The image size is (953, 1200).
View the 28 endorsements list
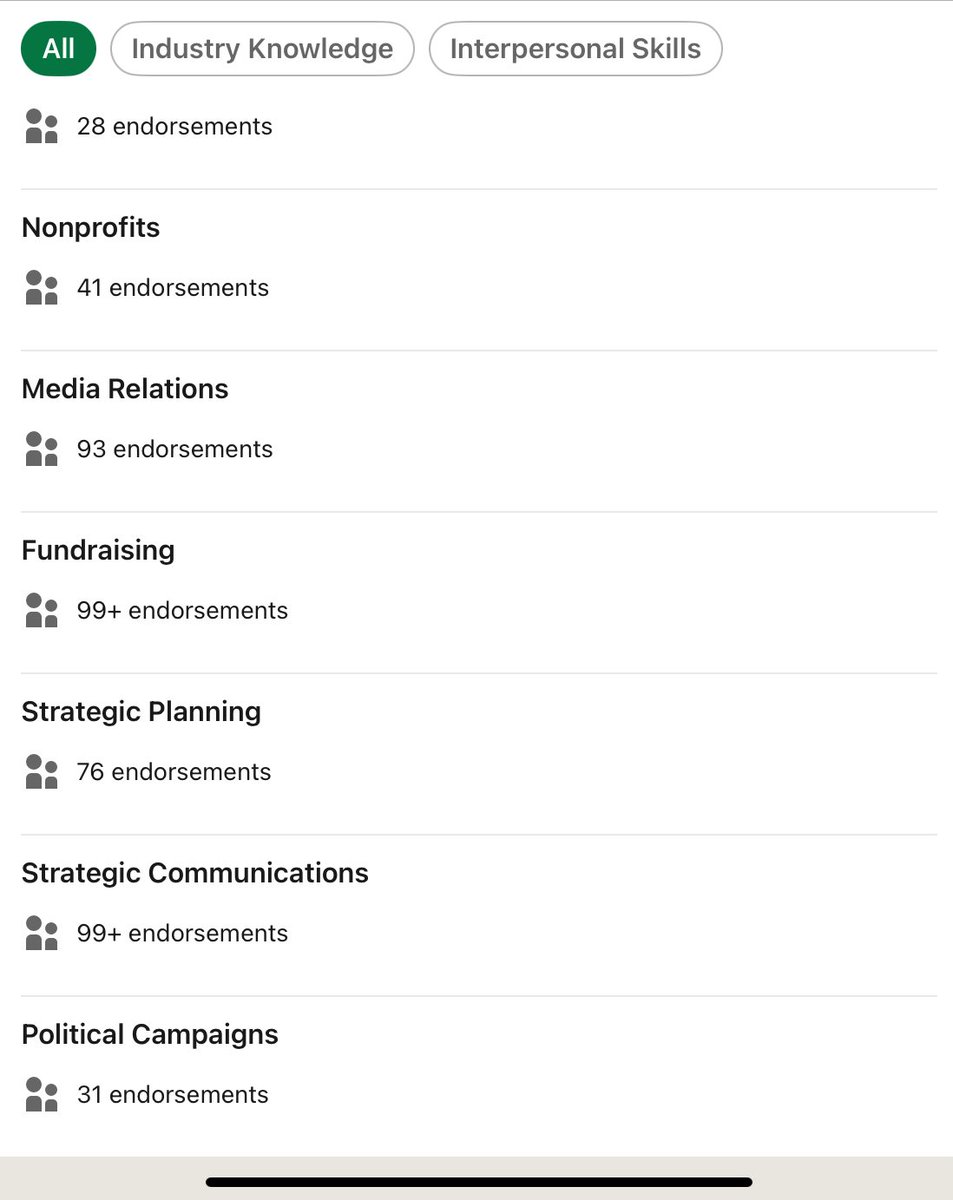coord(175,127)
